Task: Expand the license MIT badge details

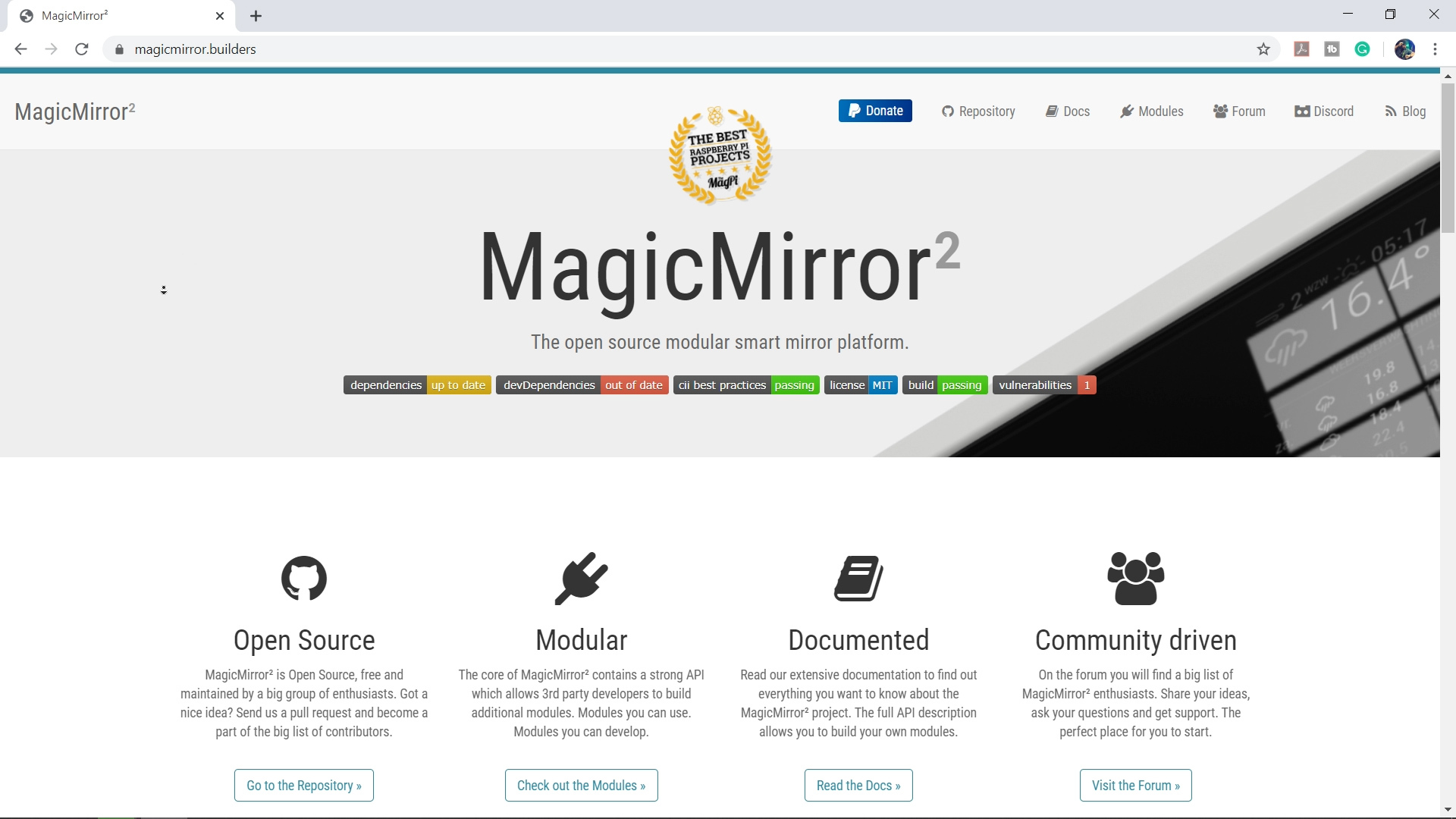Action: point(860,385)
